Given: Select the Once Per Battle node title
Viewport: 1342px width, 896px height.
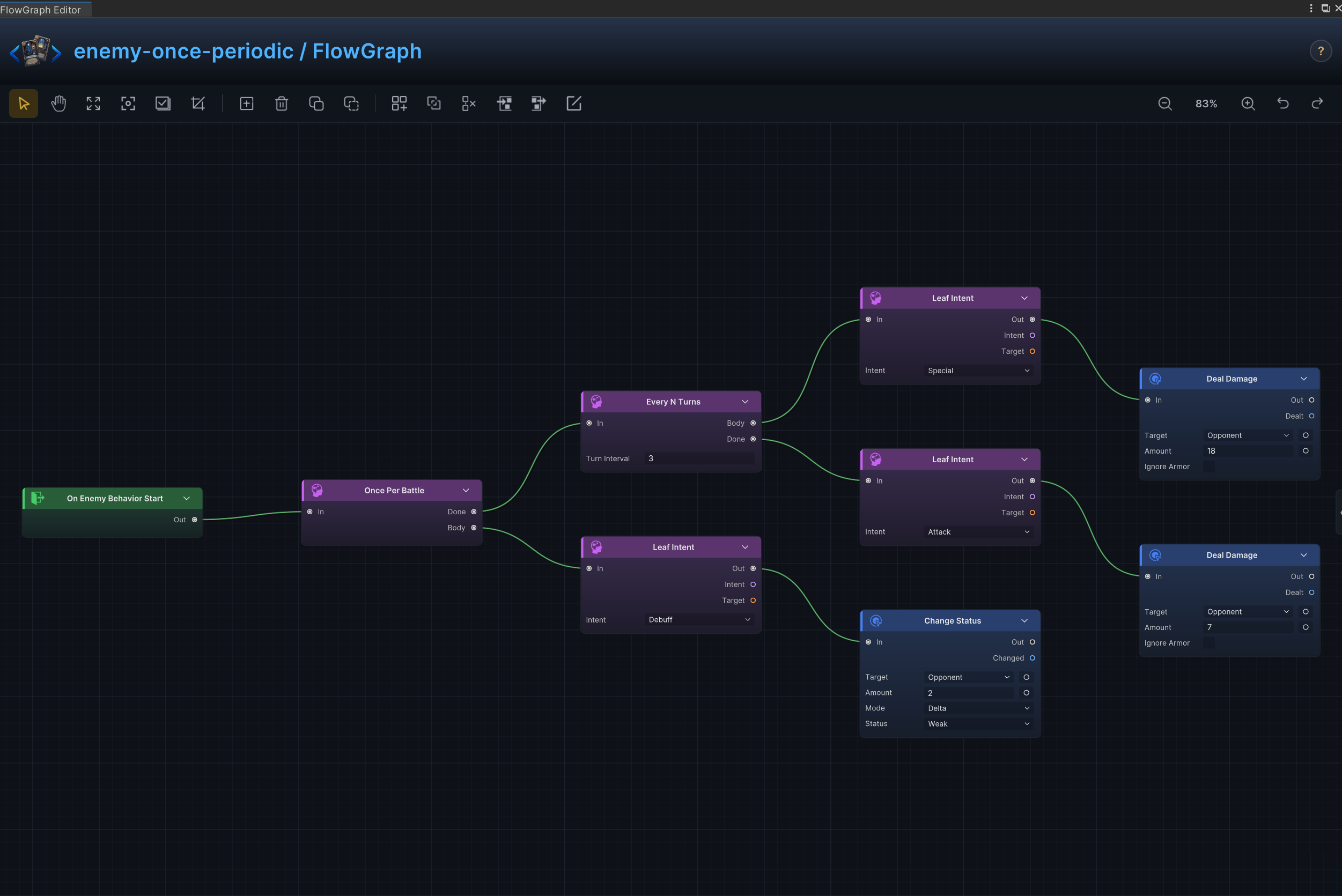Looking at the screenshot, I should pyautogui.click(x=394, y=490).
